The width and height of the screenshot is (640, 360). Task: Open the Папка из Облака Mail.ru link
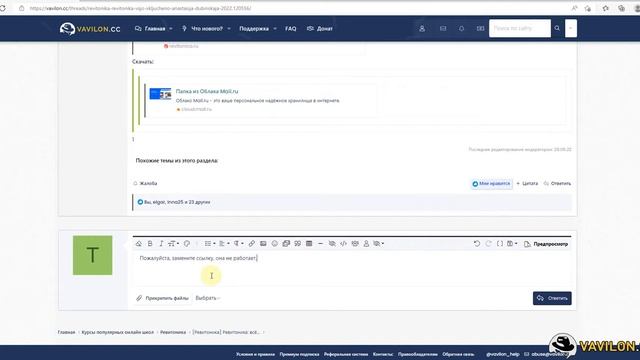tap(207, 91)
